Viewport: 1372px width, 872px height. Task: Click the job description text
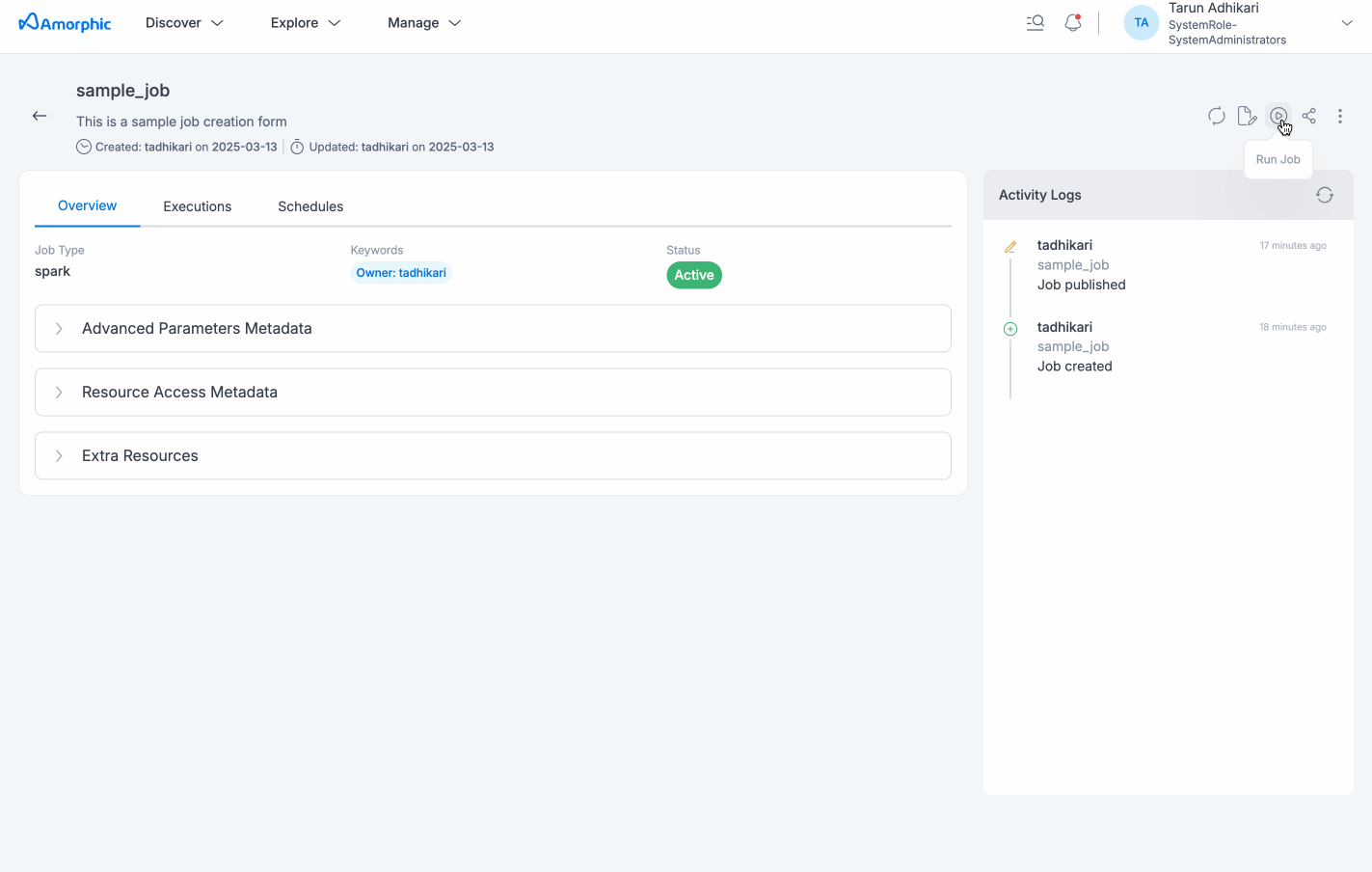click(181, 122)
